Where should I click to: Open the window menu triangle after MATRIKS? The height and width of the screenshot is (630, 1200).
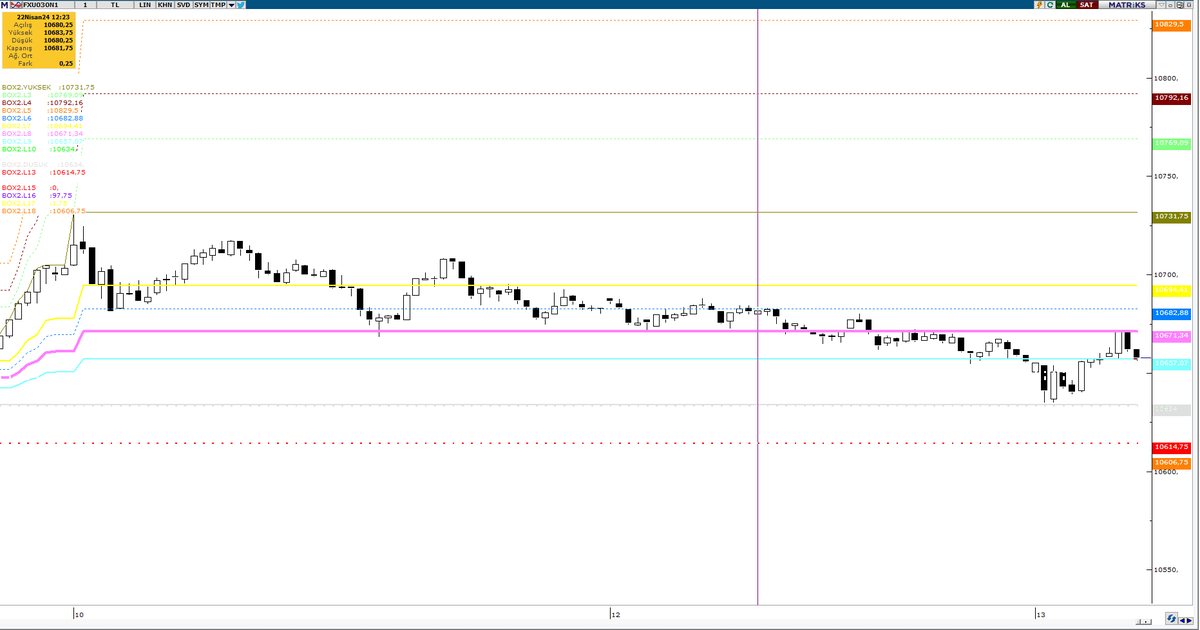tap(1161, 5)
